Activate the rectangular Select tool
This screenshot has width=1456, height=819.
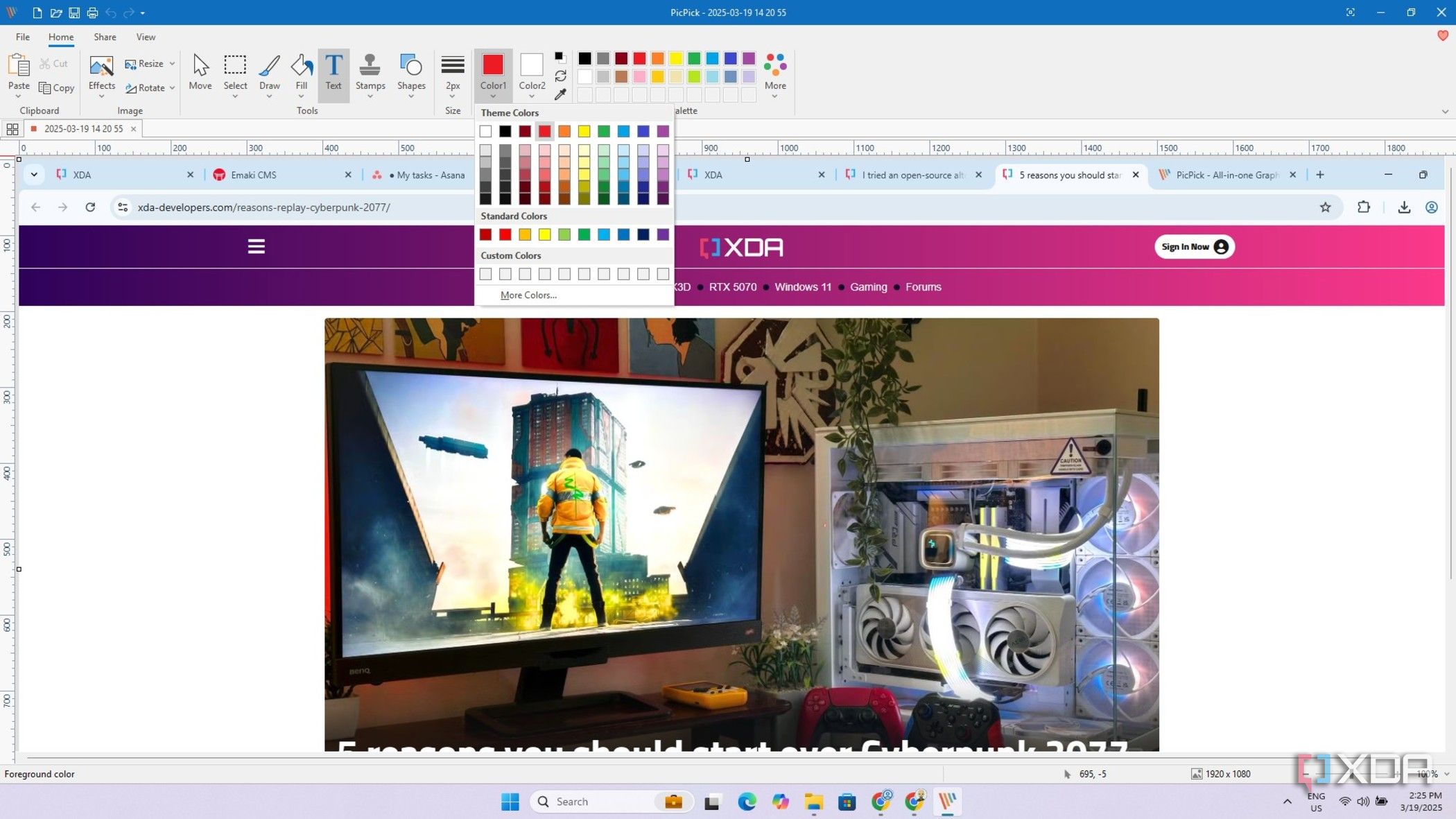tap(235, 72)
